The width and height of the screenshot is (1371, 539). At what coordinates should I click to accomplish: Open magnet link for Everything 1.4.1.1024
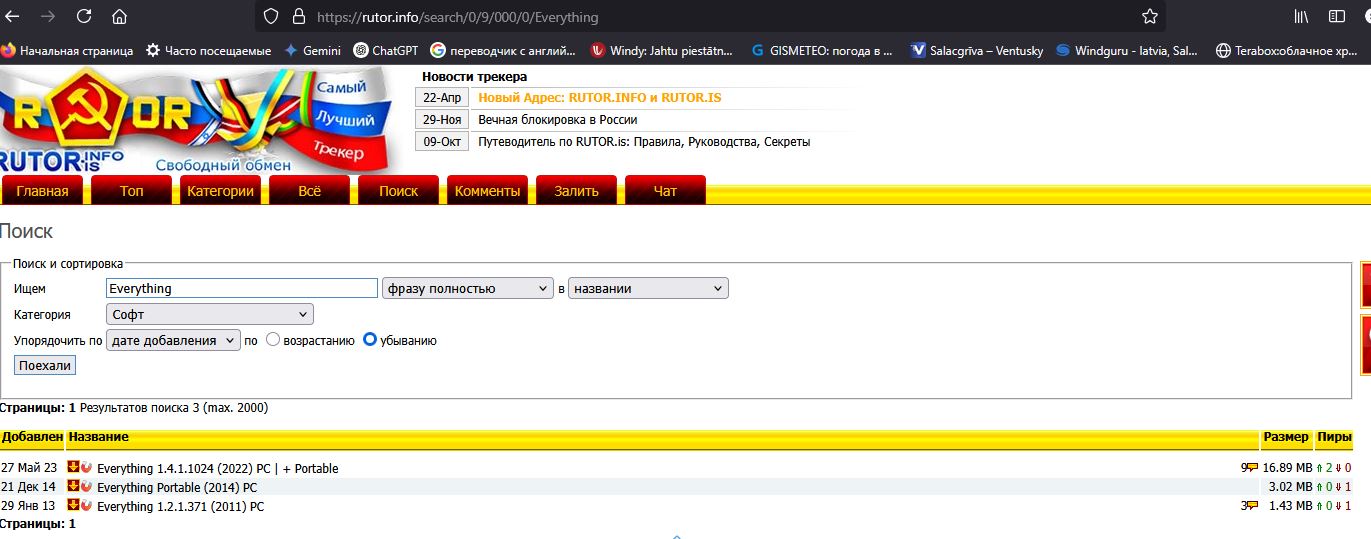[86, 467]
